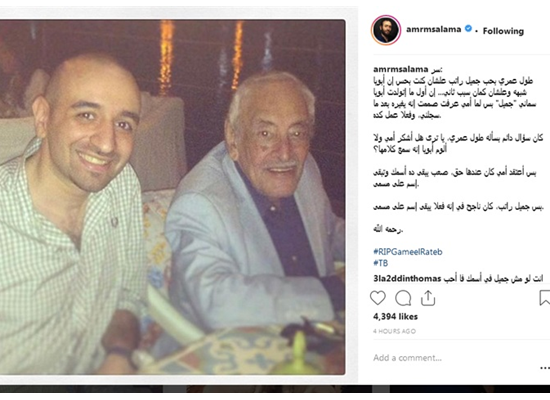This screenshot has width=550, height=400.
Task: Open comments via the speech bubble icon
Action: 403,298
